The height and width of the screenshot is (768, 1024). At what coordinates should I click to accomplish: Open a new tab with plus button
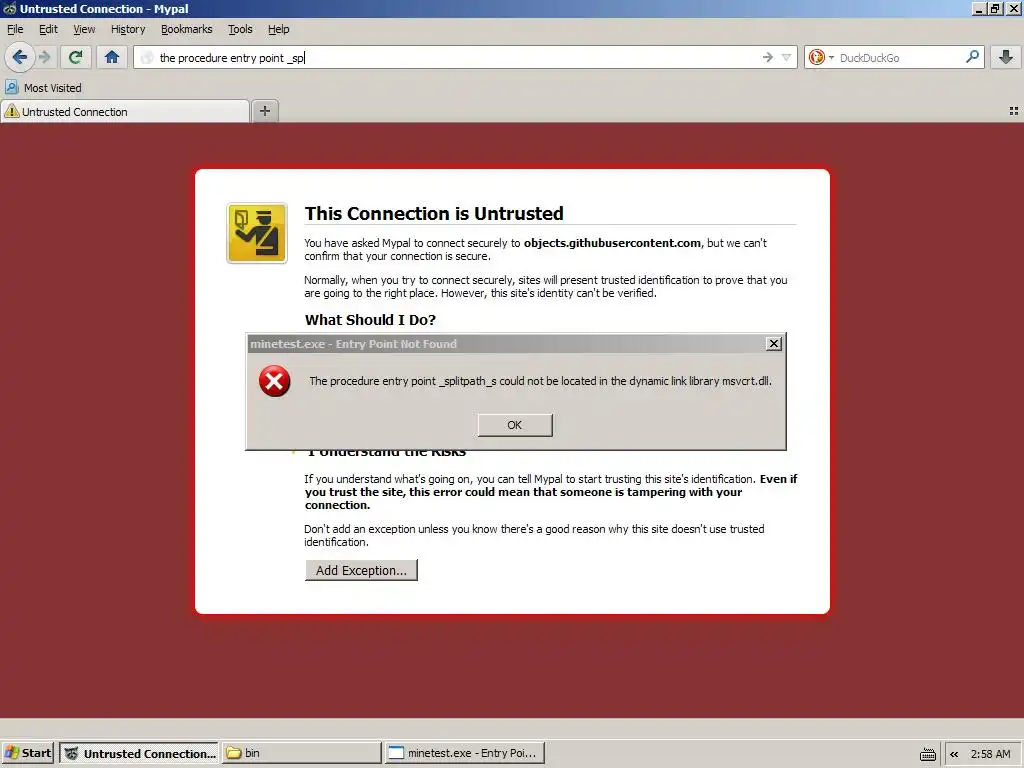(x=264, y=111)
